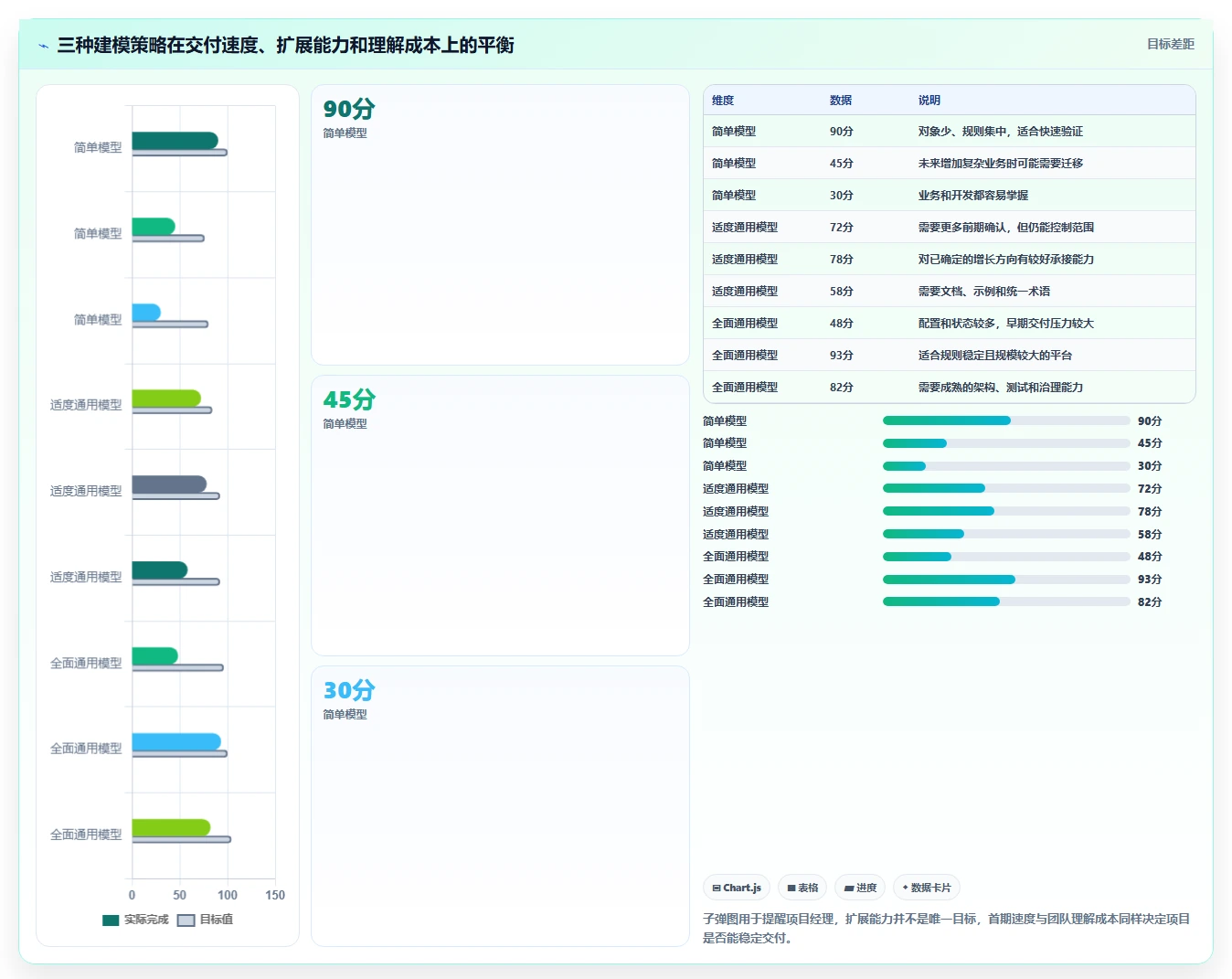
Task: Click the progress bar labeled 90分
Action: tap(1006, 420)
